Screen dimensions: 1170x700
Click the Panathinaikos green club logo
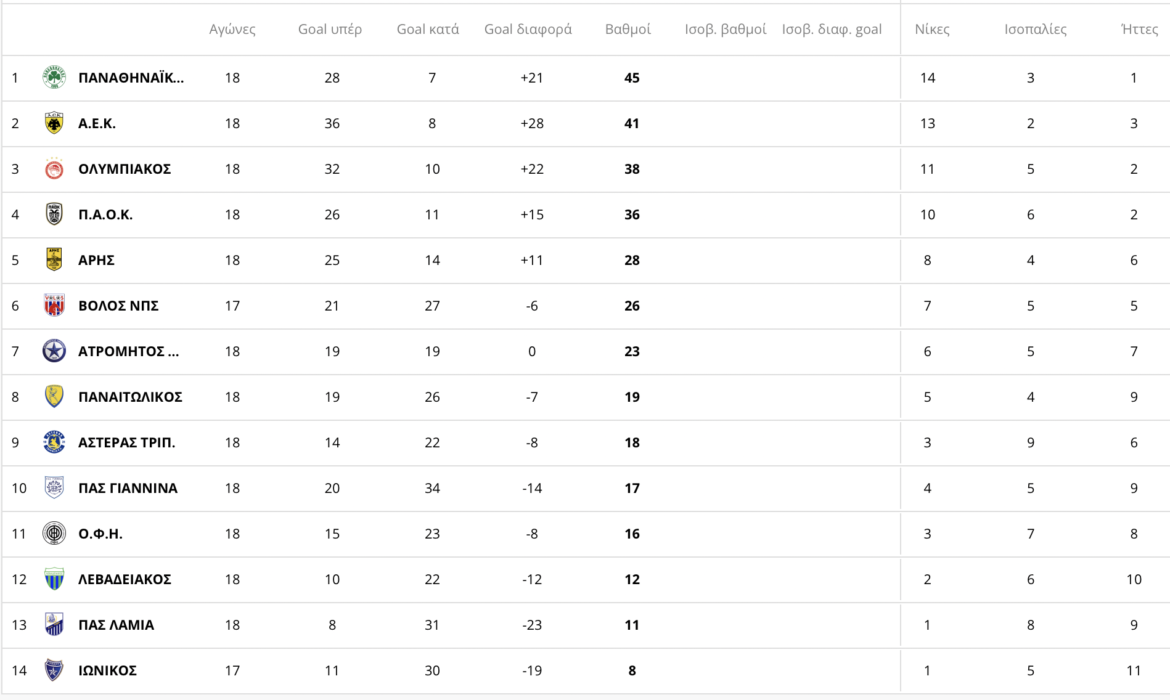[54, 78]
